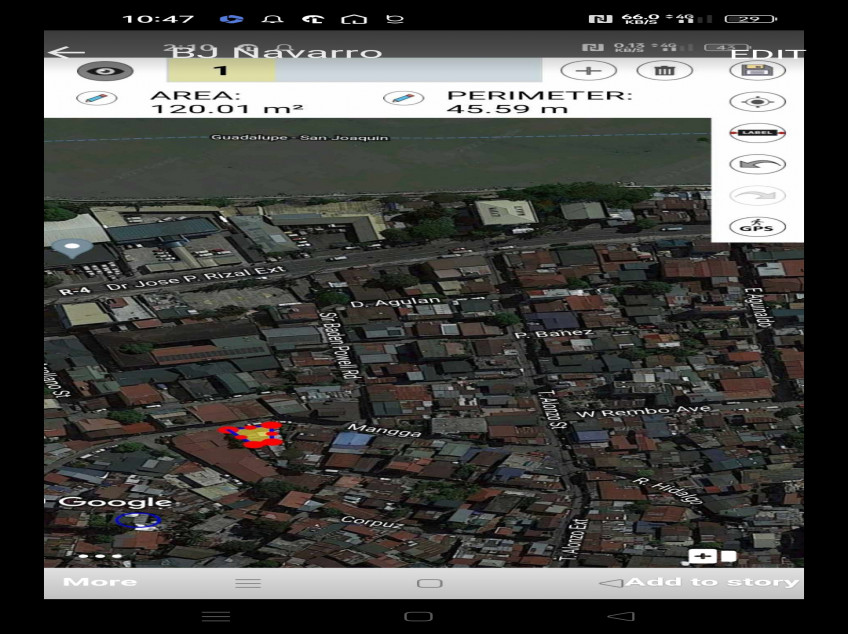
Task: Undo last point with back arrow
Action: click(757, 164)
